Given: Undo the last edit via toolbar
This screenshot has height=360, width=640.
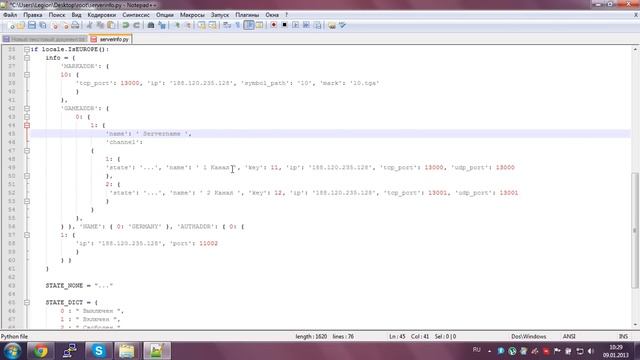Looking at the screenshot, I should 126,25.
